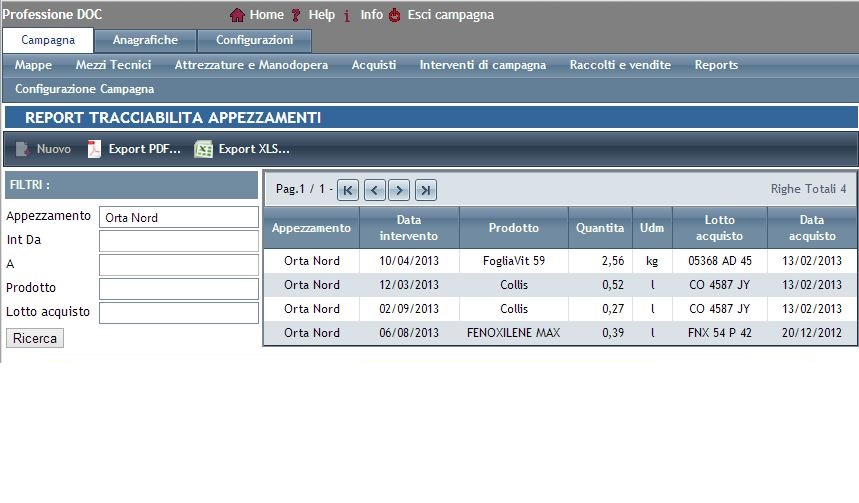This screenshot has width=859, height=503.
Task: Click the Home house icon
Action: tap(237, 15)
